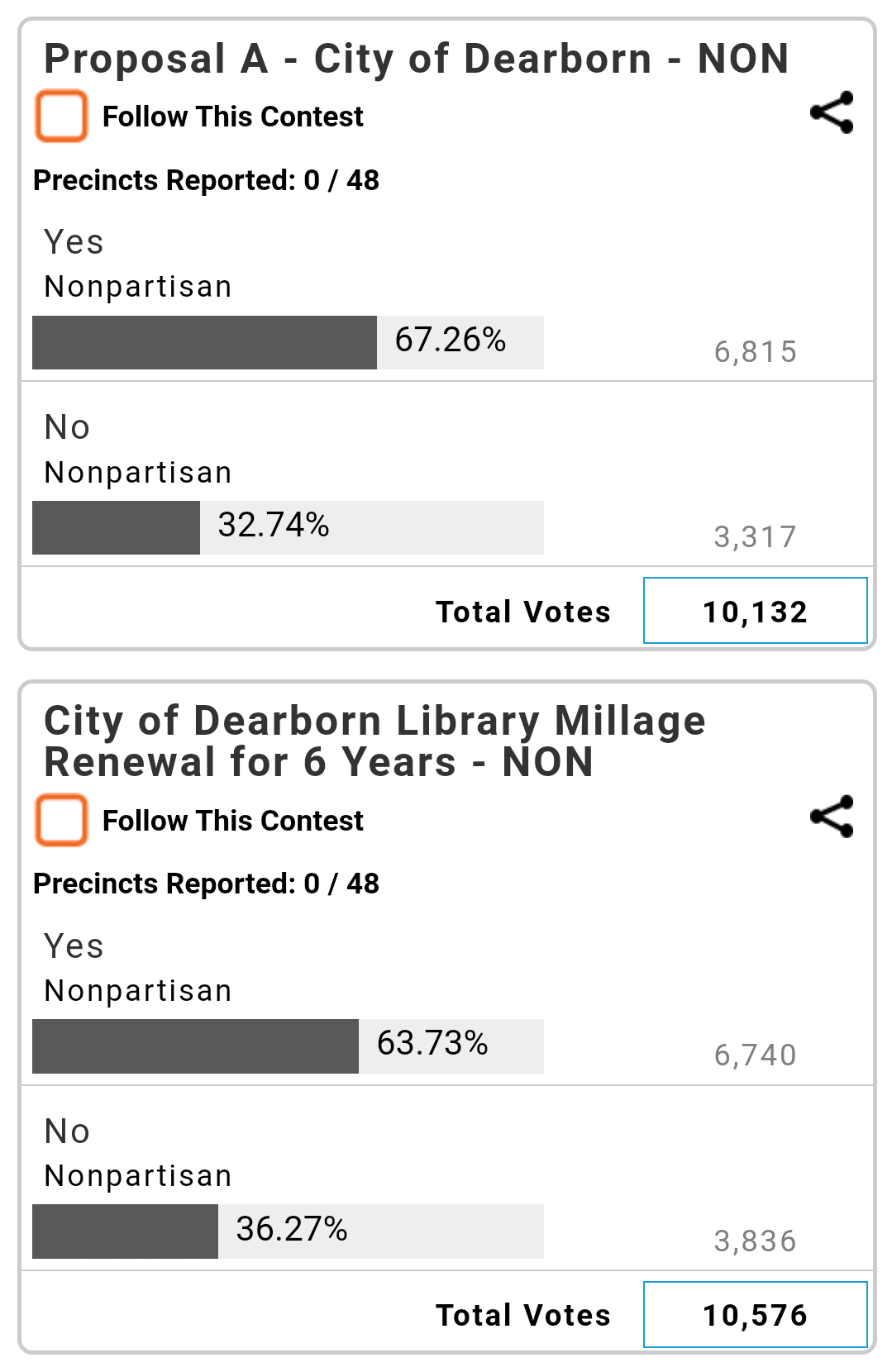892x1372 pixels.
Task: Click the 3,836 No vote count
Action: click(755, 1241)
